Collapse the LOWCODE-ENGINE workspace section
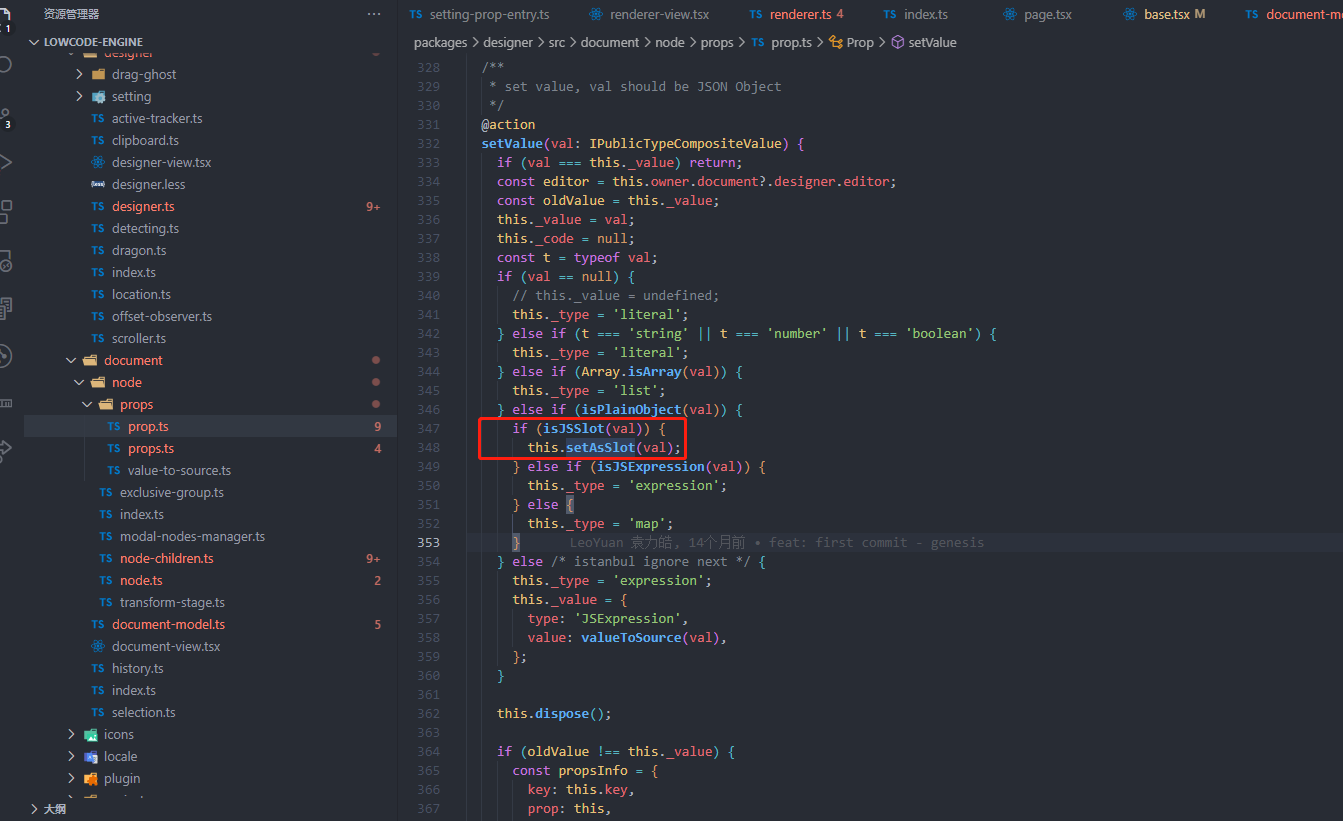The width and height of the screenshot is (1343, 821). coord(36,41)
